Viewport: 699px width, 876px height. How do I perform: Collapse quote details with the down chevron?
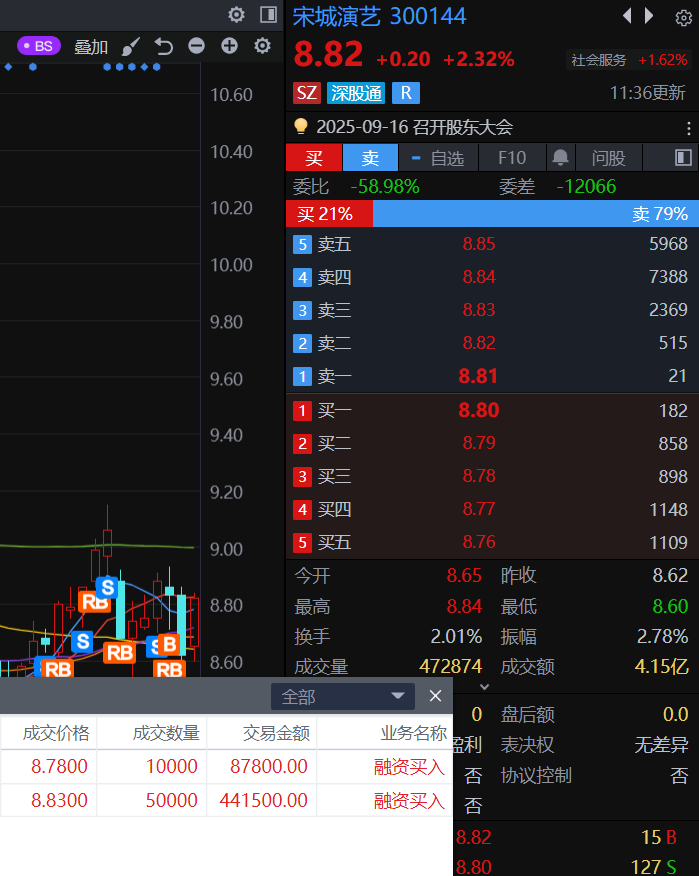click(x=484, y=687)
